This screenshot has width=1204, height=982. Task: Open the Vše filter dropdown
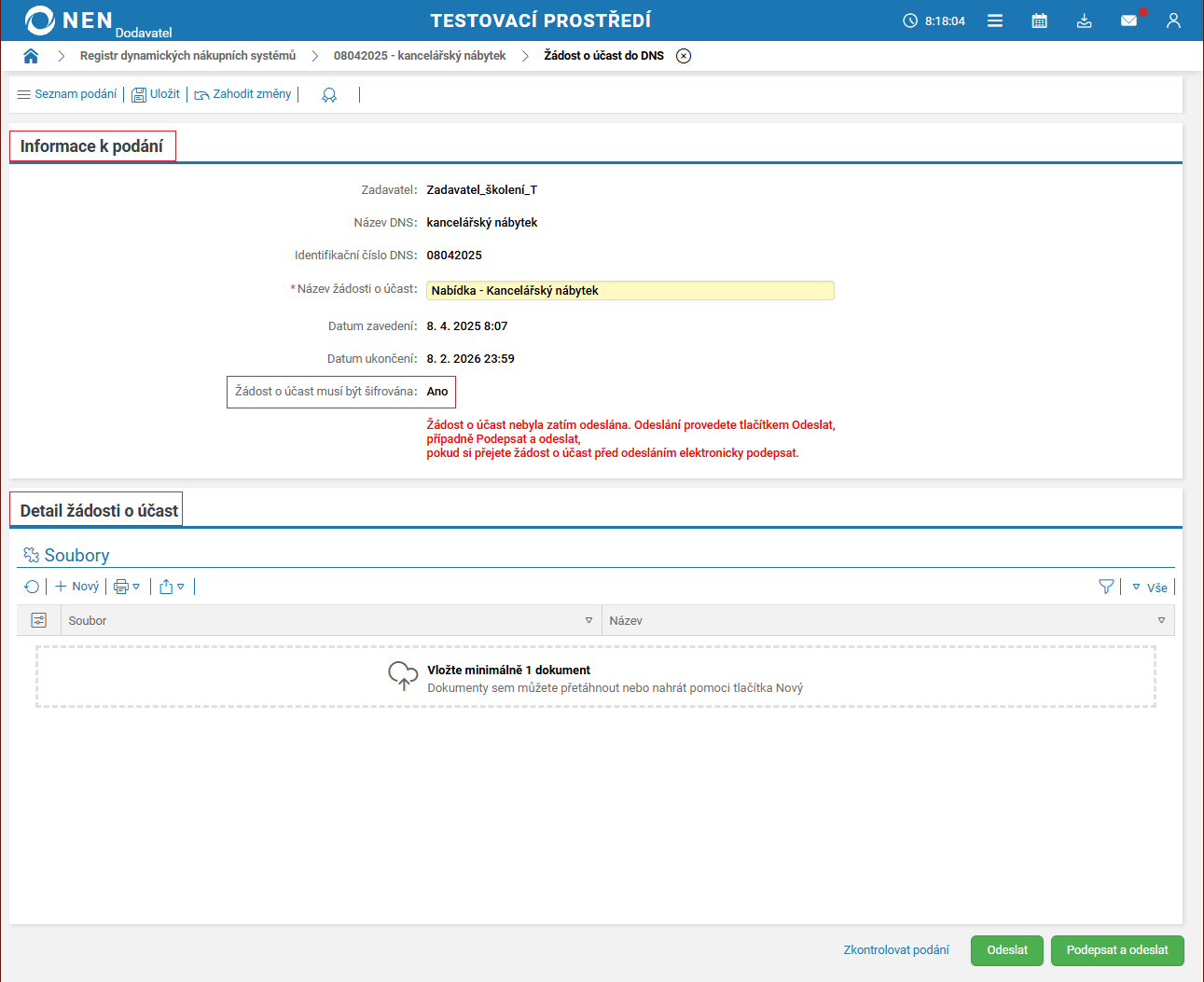[1150, 588]
